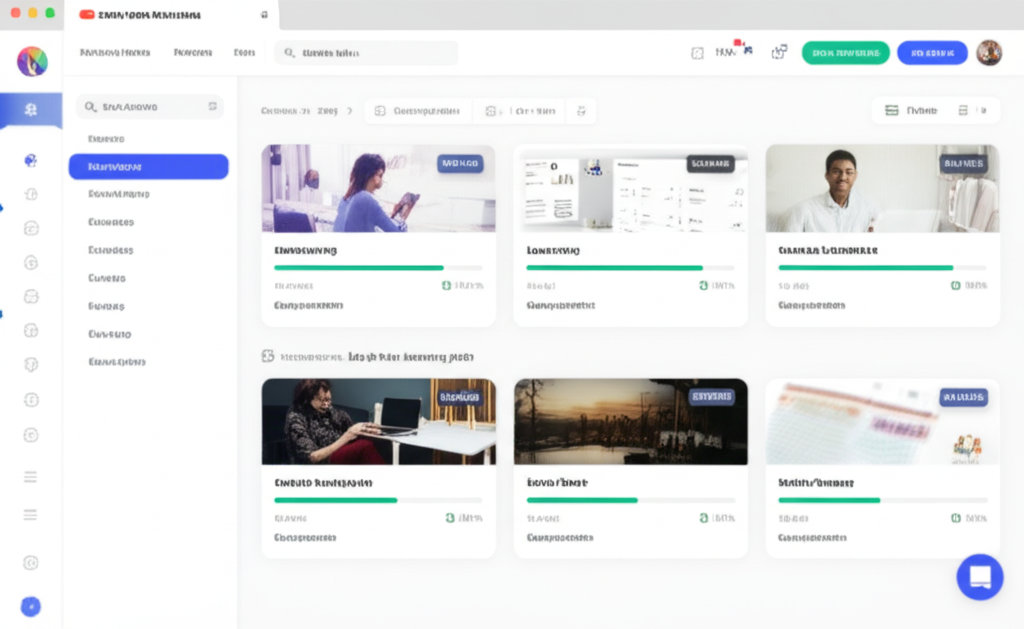Open the user profile avatar
Viewport: 1024px width, 629px height.
(988, 53)
